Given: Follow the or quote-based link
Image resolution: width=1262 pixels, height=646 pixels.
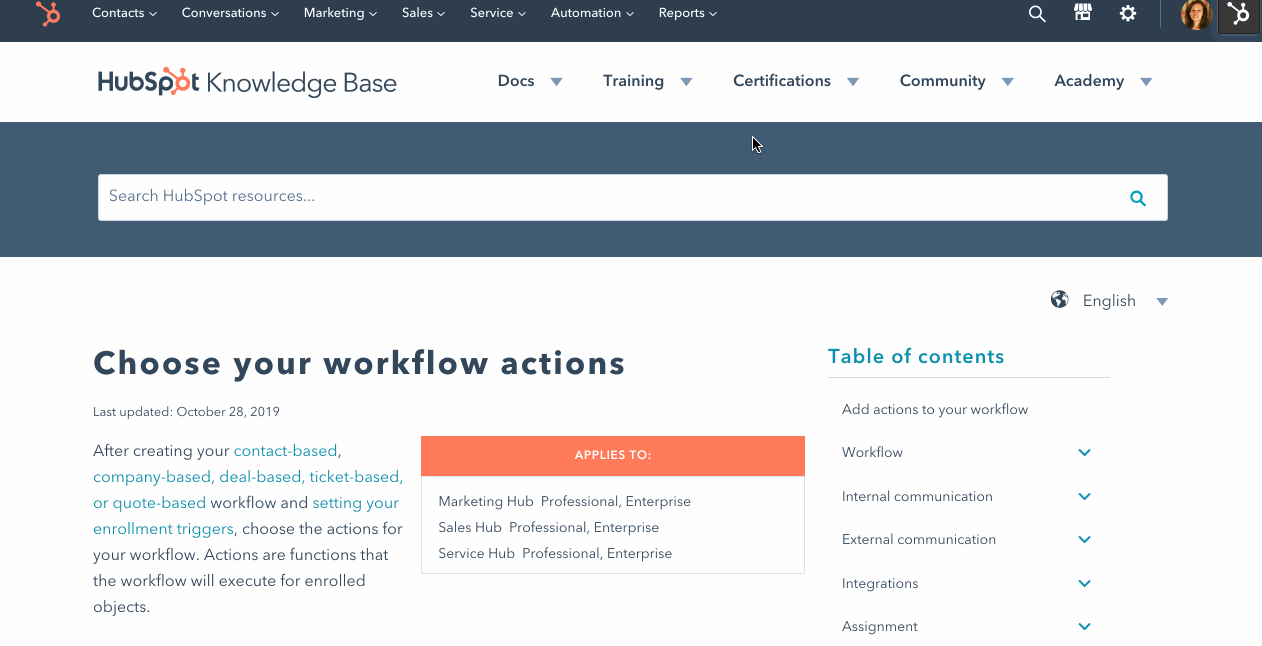Looking at the screenshot, I should tap(149, 503).
